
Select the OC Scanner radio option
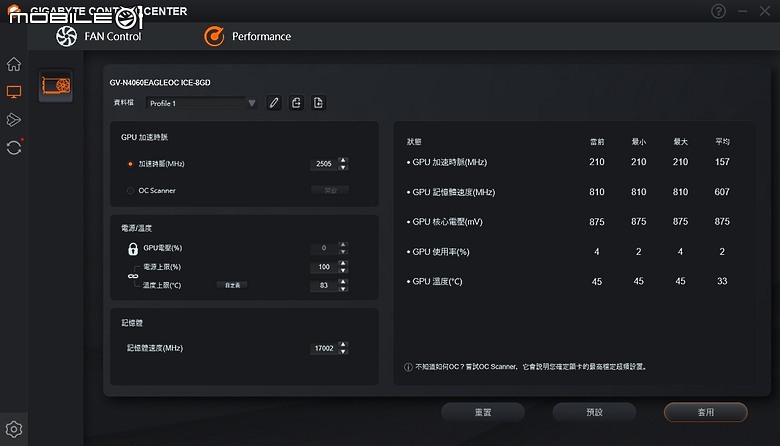130,190
